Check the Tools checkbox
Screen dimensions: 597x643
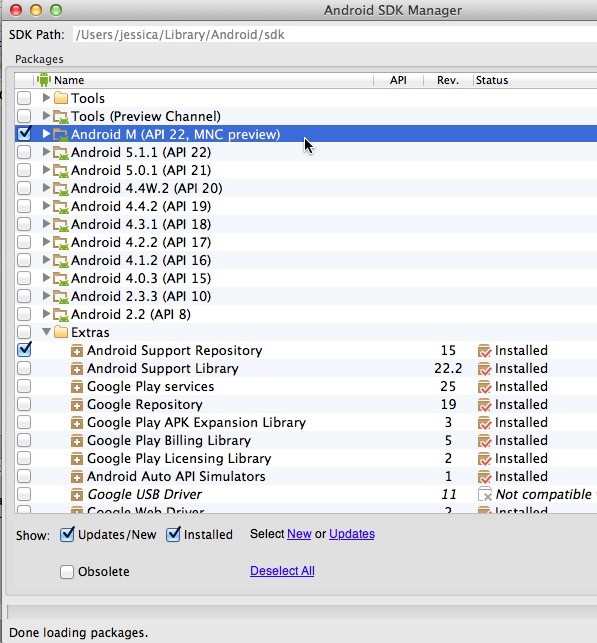[24, 98]
